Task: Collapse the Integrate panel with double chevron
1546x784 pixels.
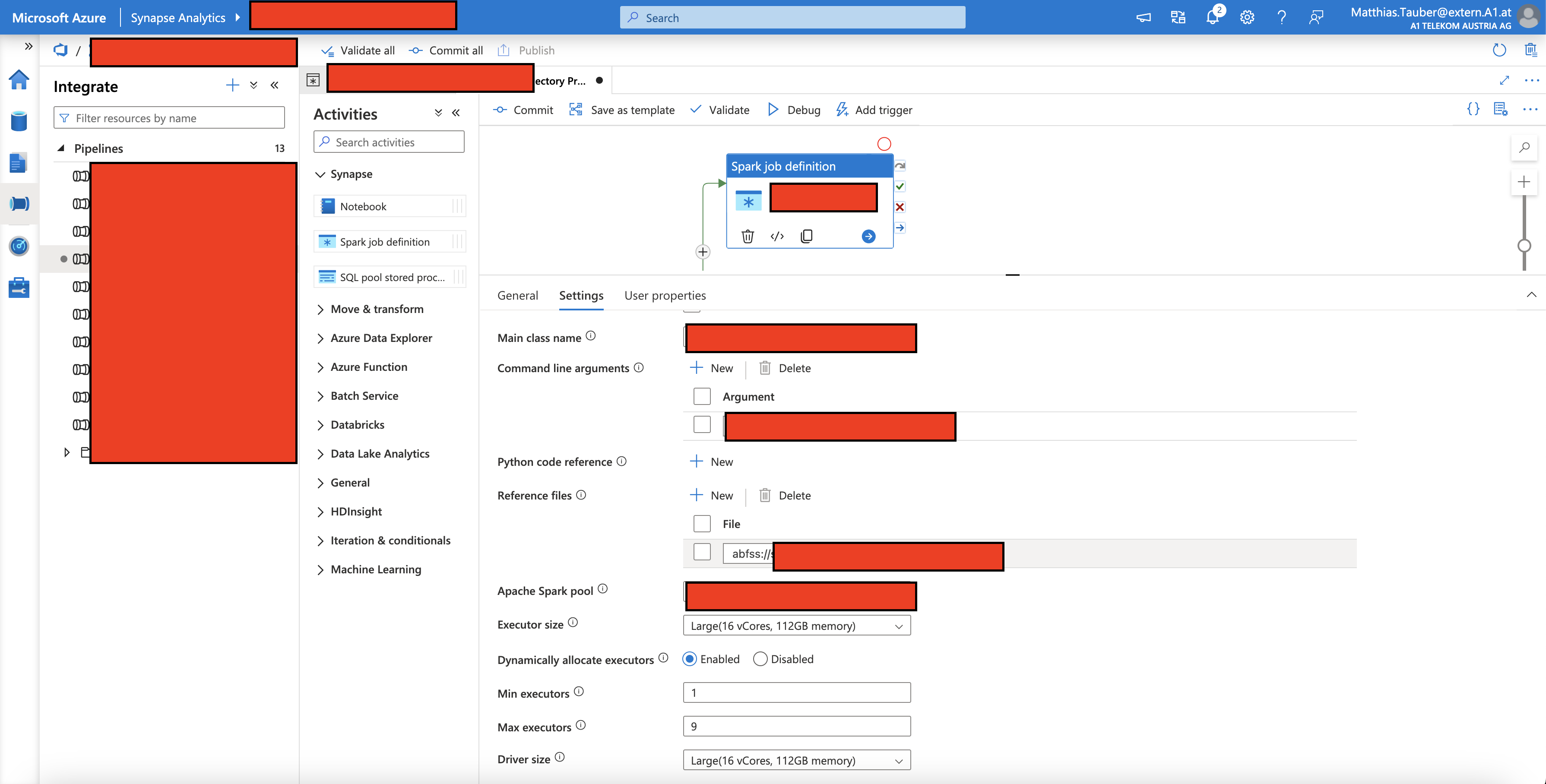Action: [x=274, y=85]
